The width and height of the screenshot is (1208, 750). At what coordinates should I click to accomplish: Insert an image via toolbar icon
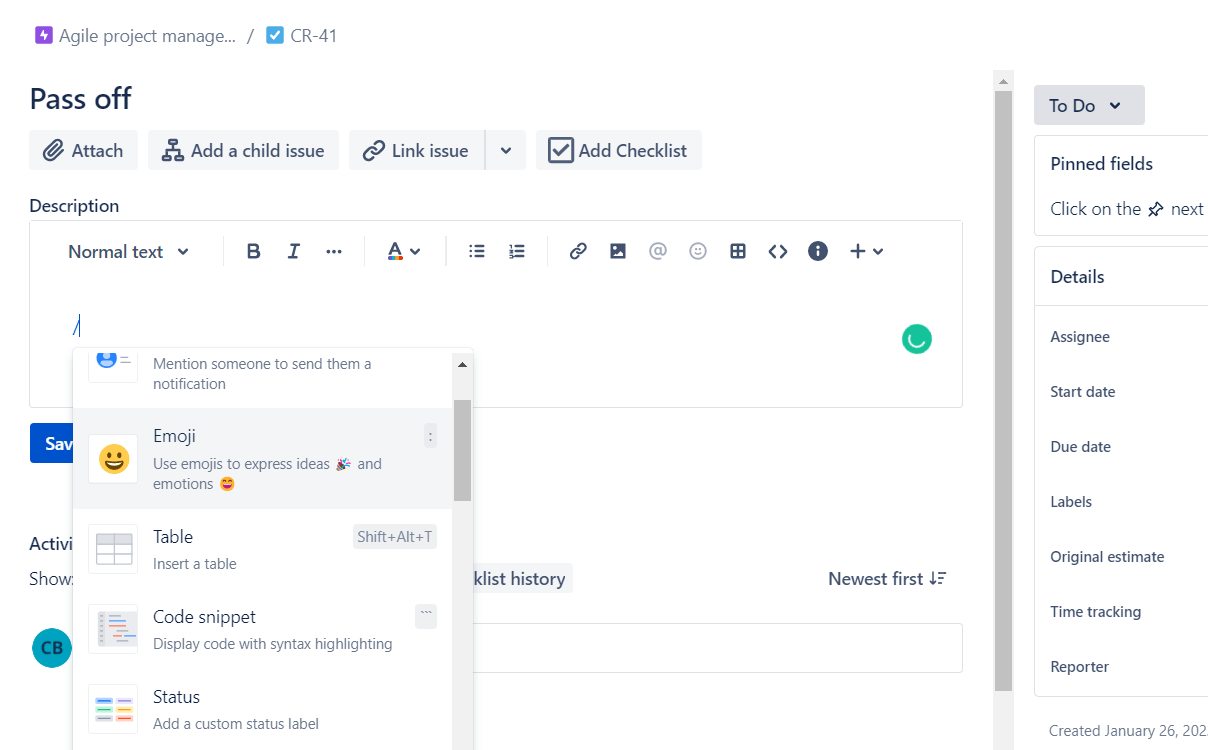(618, 252)
